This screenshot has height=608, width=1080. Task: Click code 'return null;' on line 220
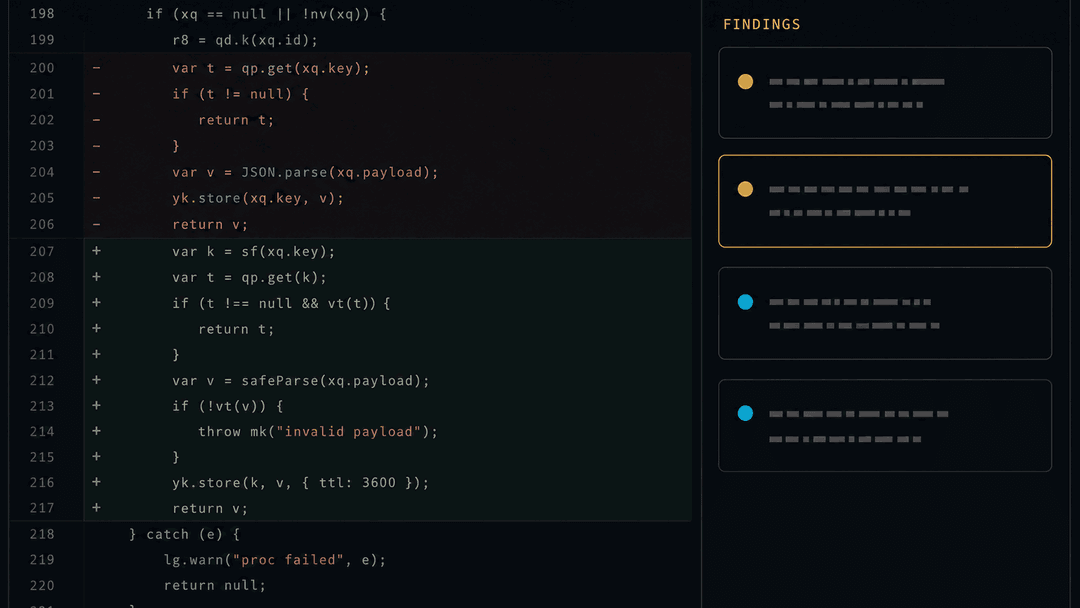215,585
